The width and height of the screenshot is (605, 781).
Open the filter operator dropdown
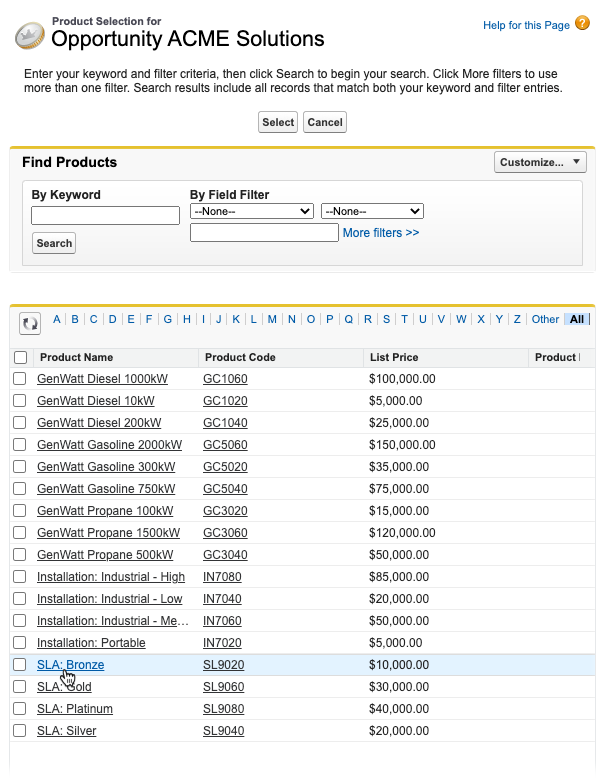372,211
